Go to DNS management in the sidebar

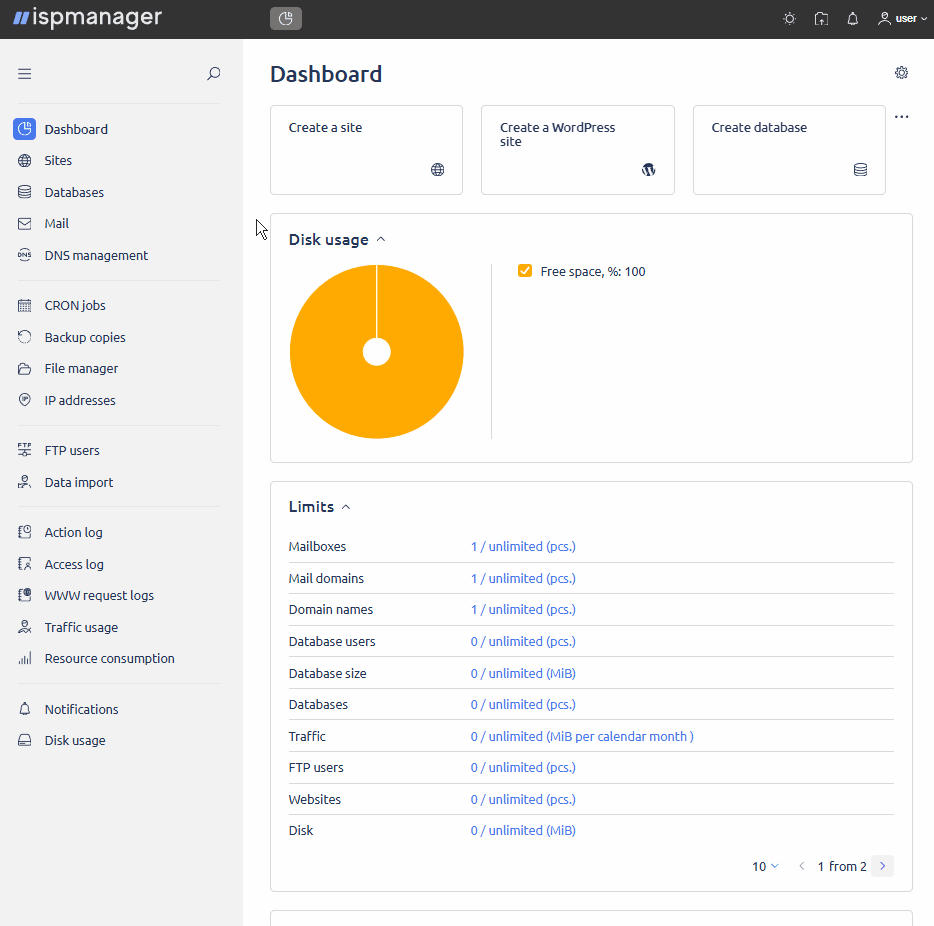tap(96, 256)
